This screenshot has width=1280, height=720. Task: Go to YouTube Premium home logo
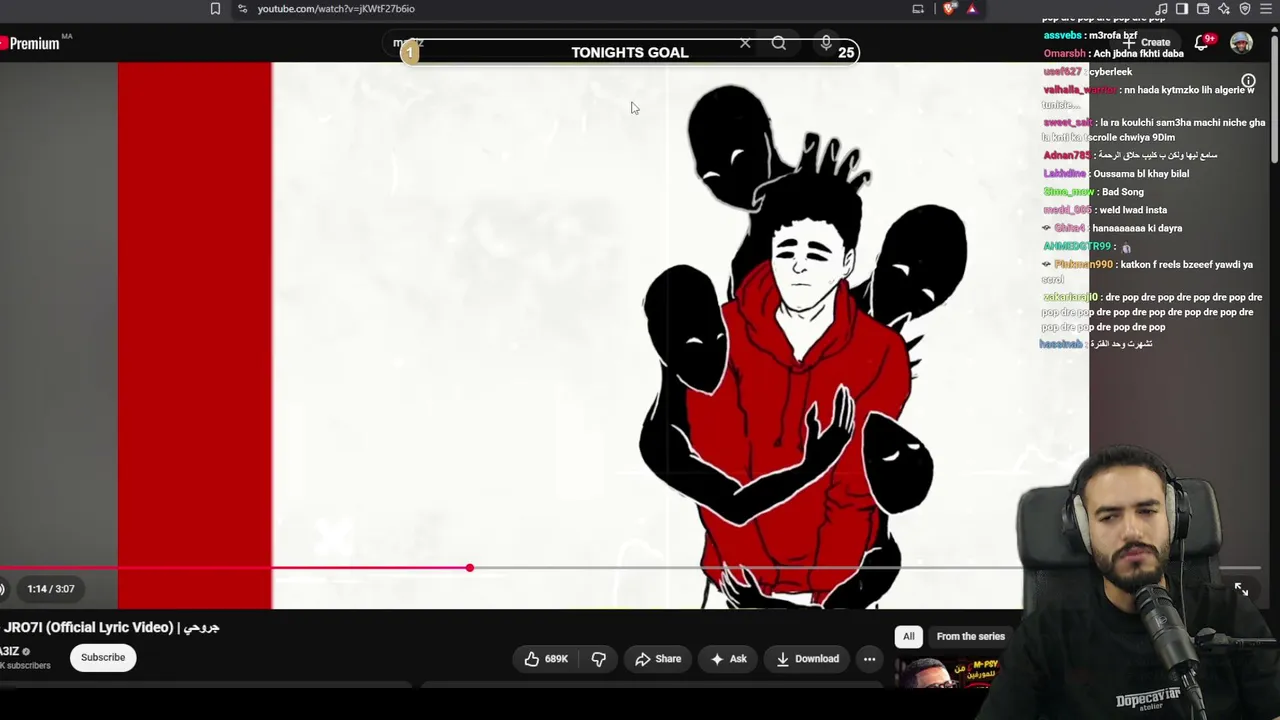pyautogui.click(x=30, y=43)
